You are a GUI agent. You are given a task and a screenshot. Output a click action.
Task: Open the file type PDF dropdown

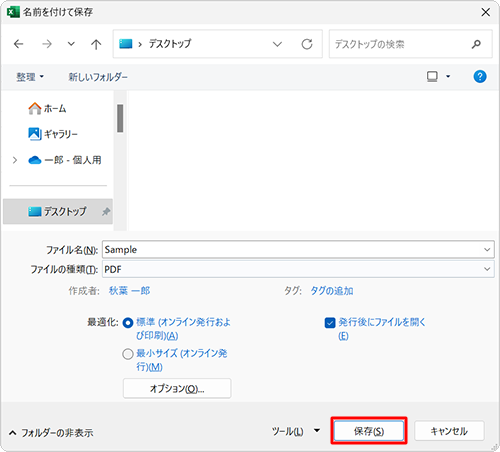[298, 269]
